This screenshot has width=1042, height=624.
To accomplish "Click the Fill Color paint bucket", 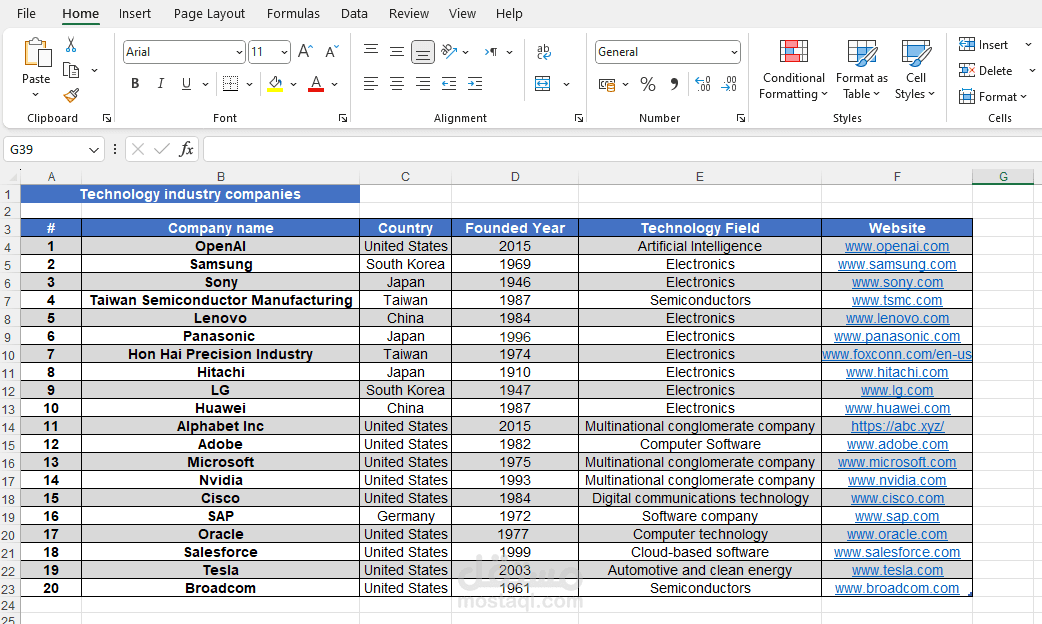I will click(275, 84).
